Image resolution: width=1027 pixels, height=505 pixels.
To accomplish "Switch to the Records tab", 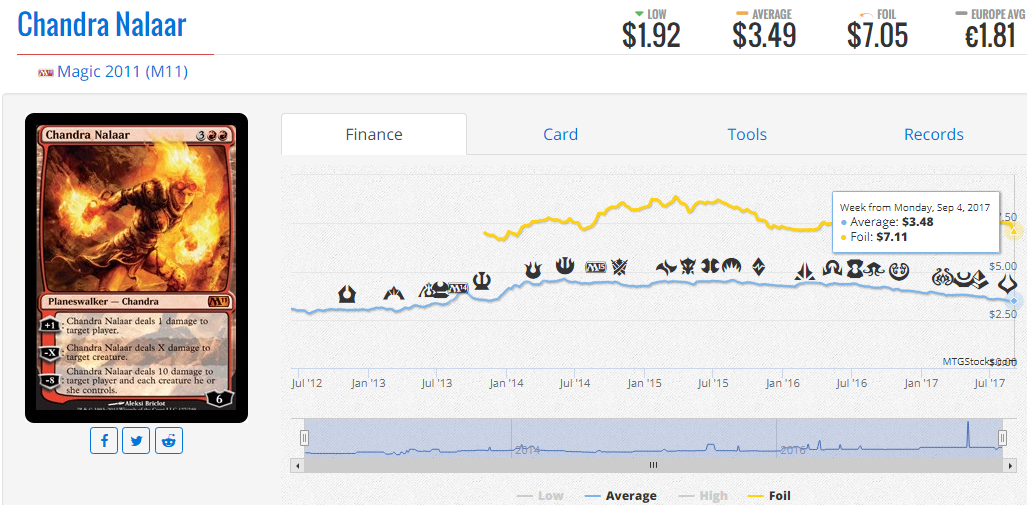I will pyautogui.click(x=934, y=134).
